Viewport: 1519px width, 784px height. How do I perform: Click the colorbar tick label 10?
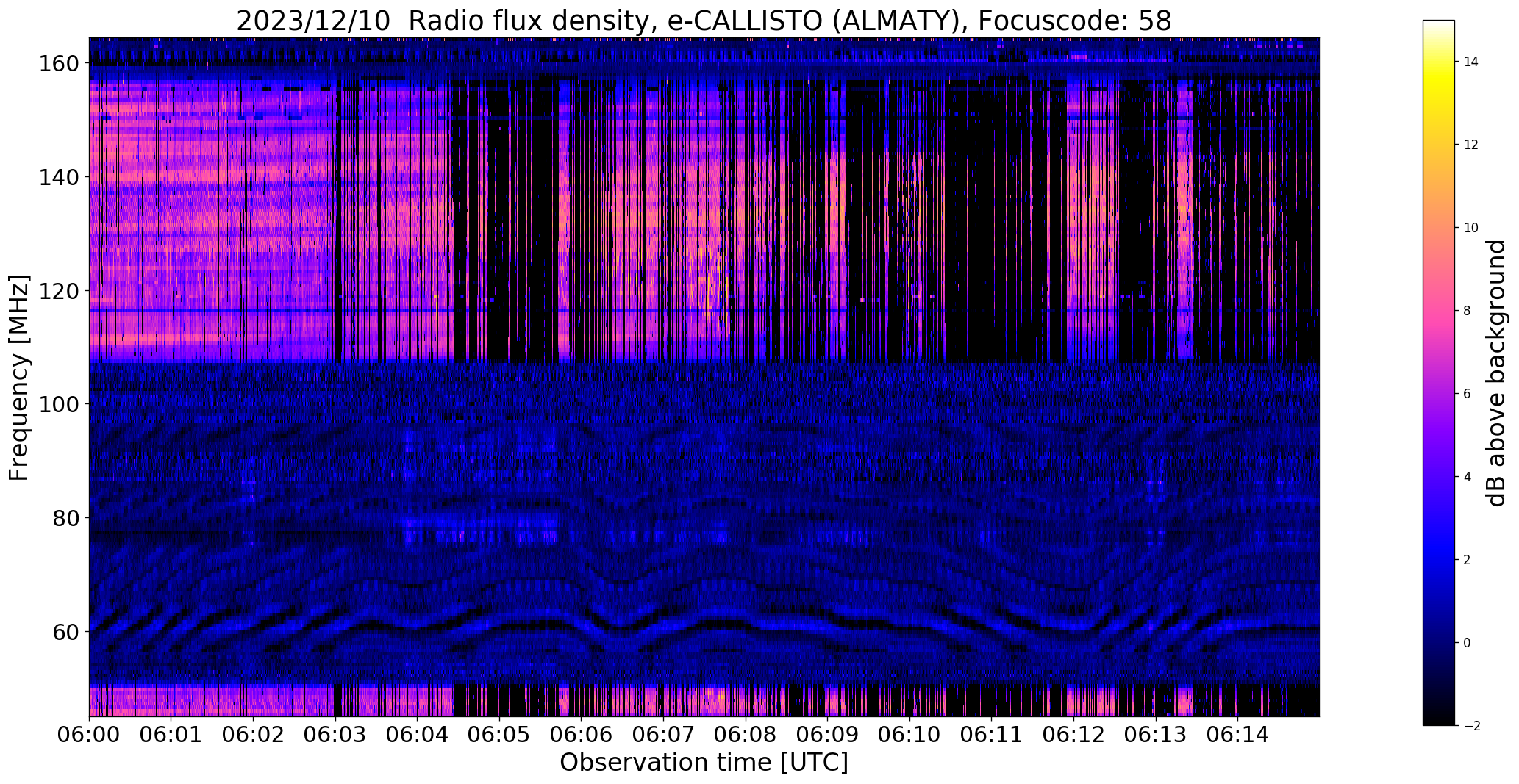tap(1470, 228)
